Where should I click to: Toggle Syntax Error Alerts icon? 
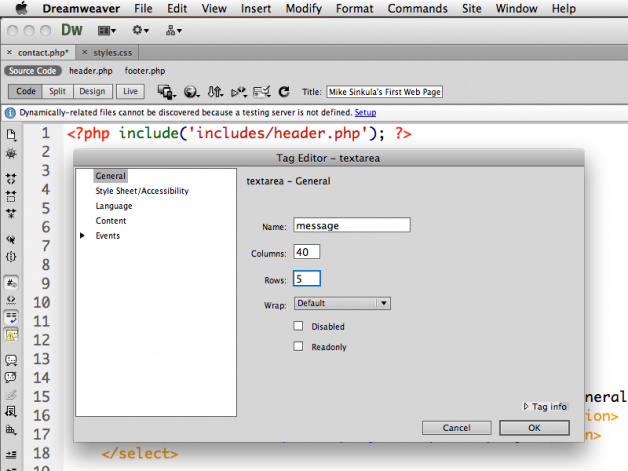(11, 335)
